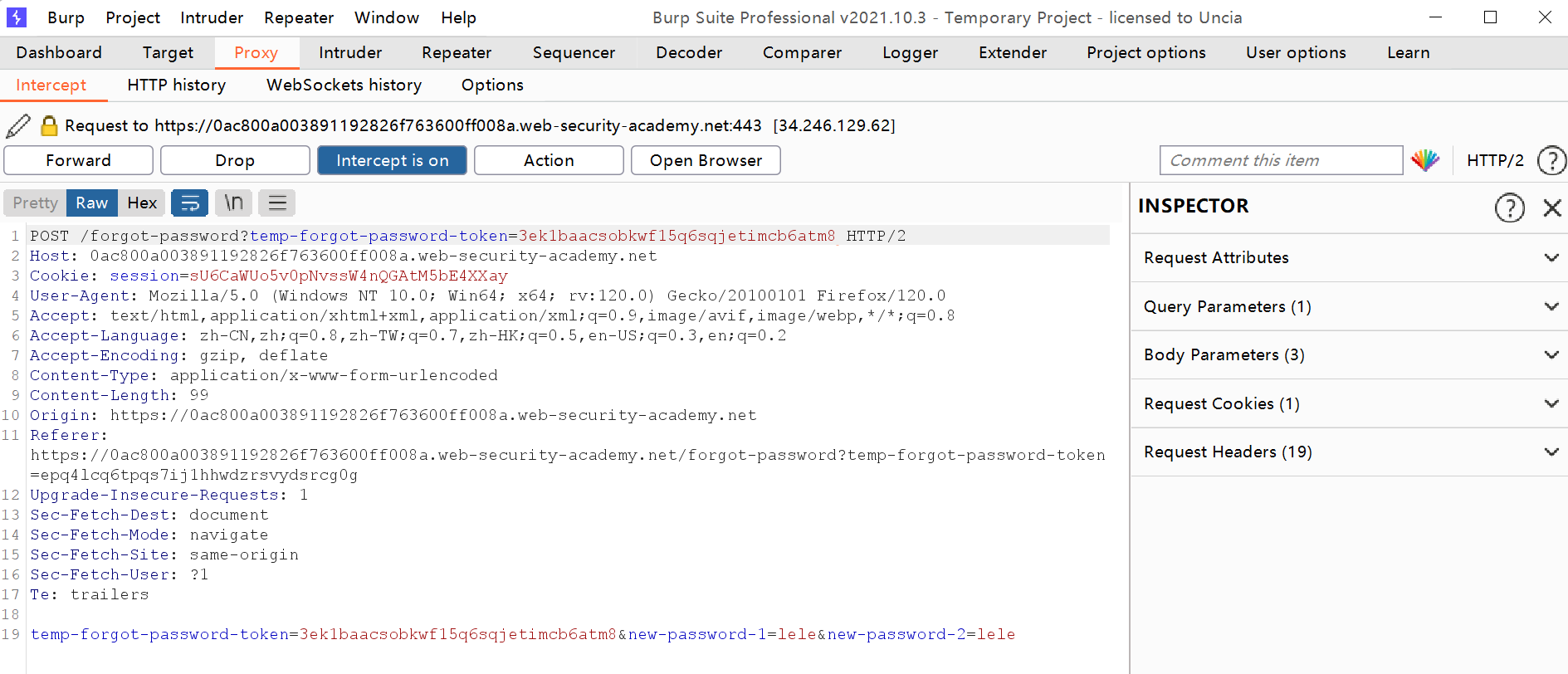Click the Content-Length: 99 header
This screenshot has width=1568, height=674.
coord(120,395)
